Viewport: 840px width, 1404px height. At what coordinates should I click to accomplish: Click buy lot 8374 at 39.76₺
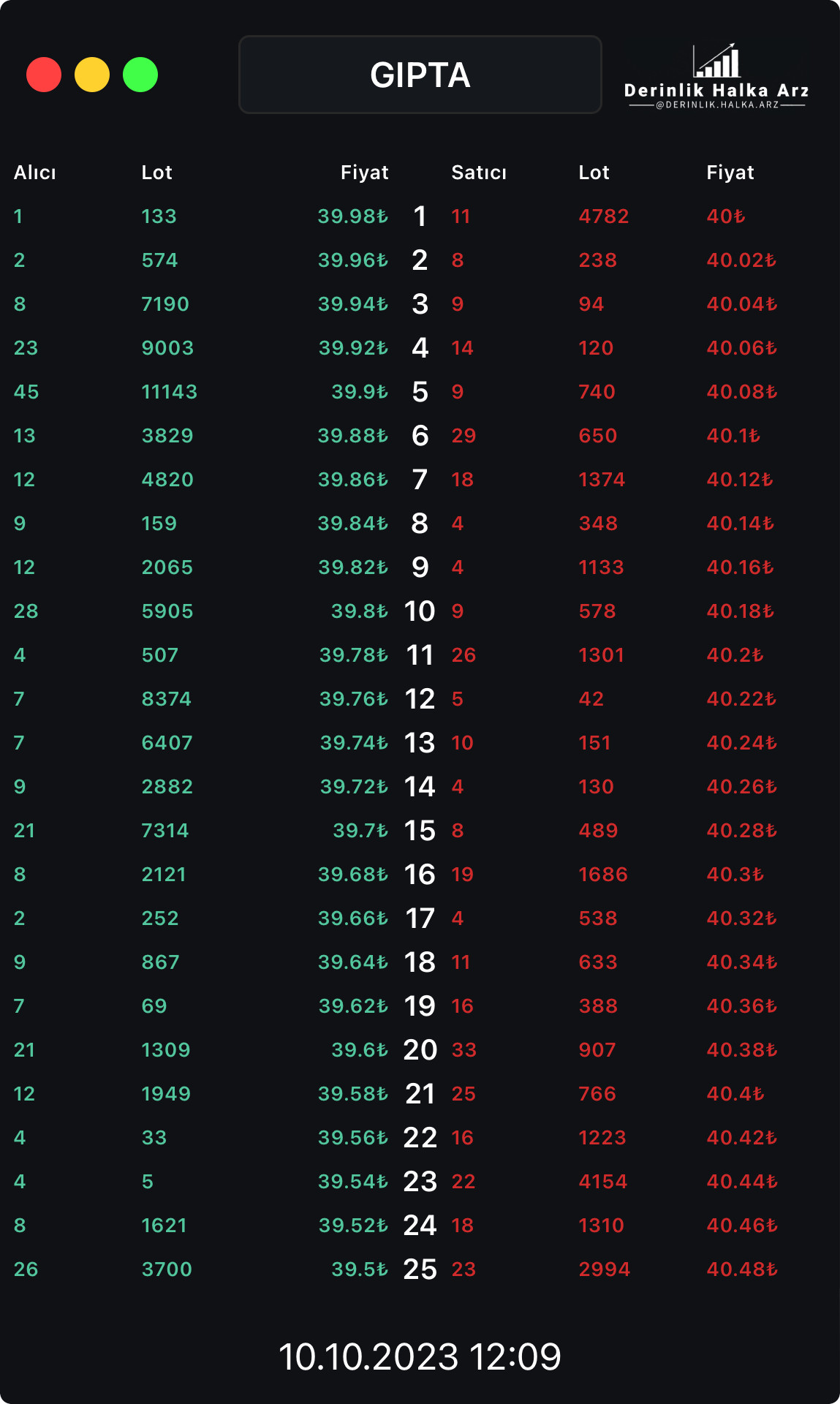pyautogui.click(x=167, y=699)
